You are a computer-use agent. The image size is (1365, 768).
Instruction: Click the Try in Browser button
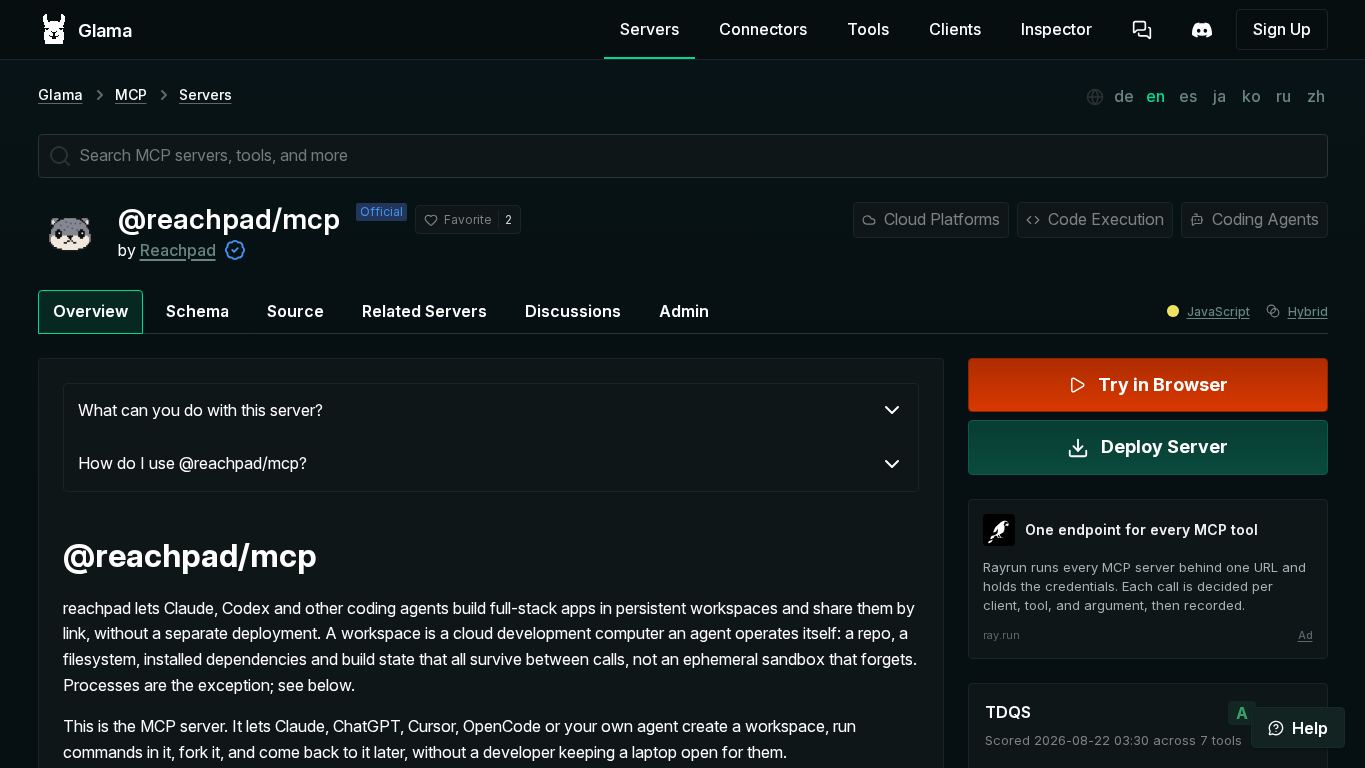1148,385
